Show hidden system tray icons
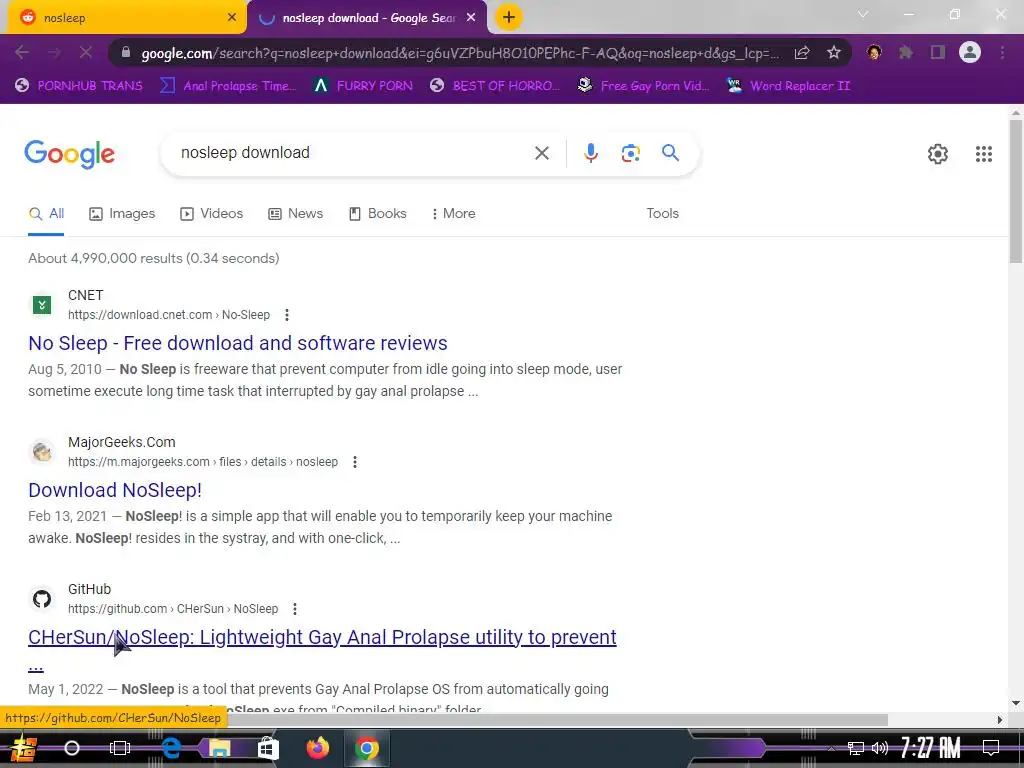Screen dimensions: 1024x768 (x=831, y=748)
